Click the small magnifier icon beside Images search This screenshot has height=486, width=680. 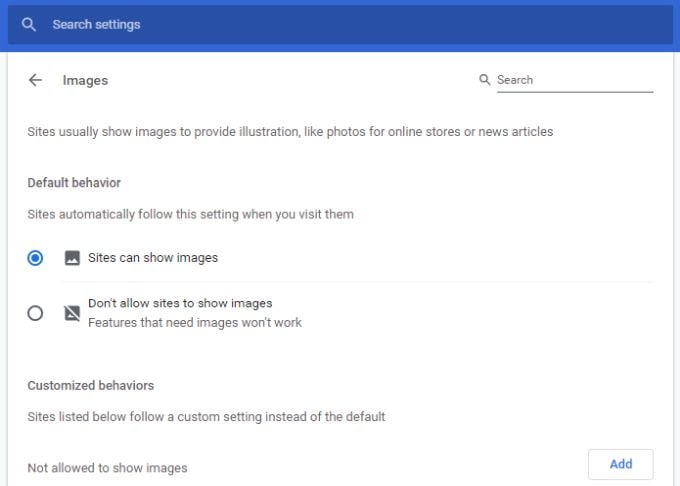coord(485,80)
